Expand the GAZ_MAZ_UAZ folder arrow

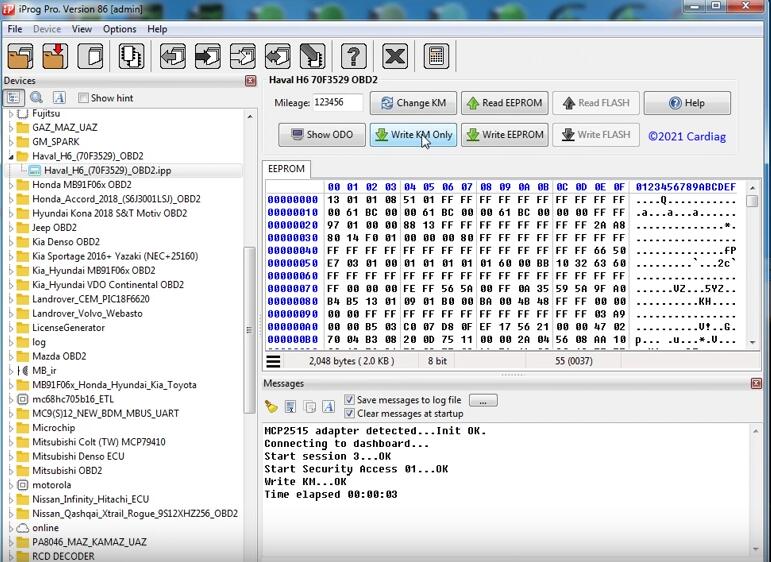coord(11,128)
